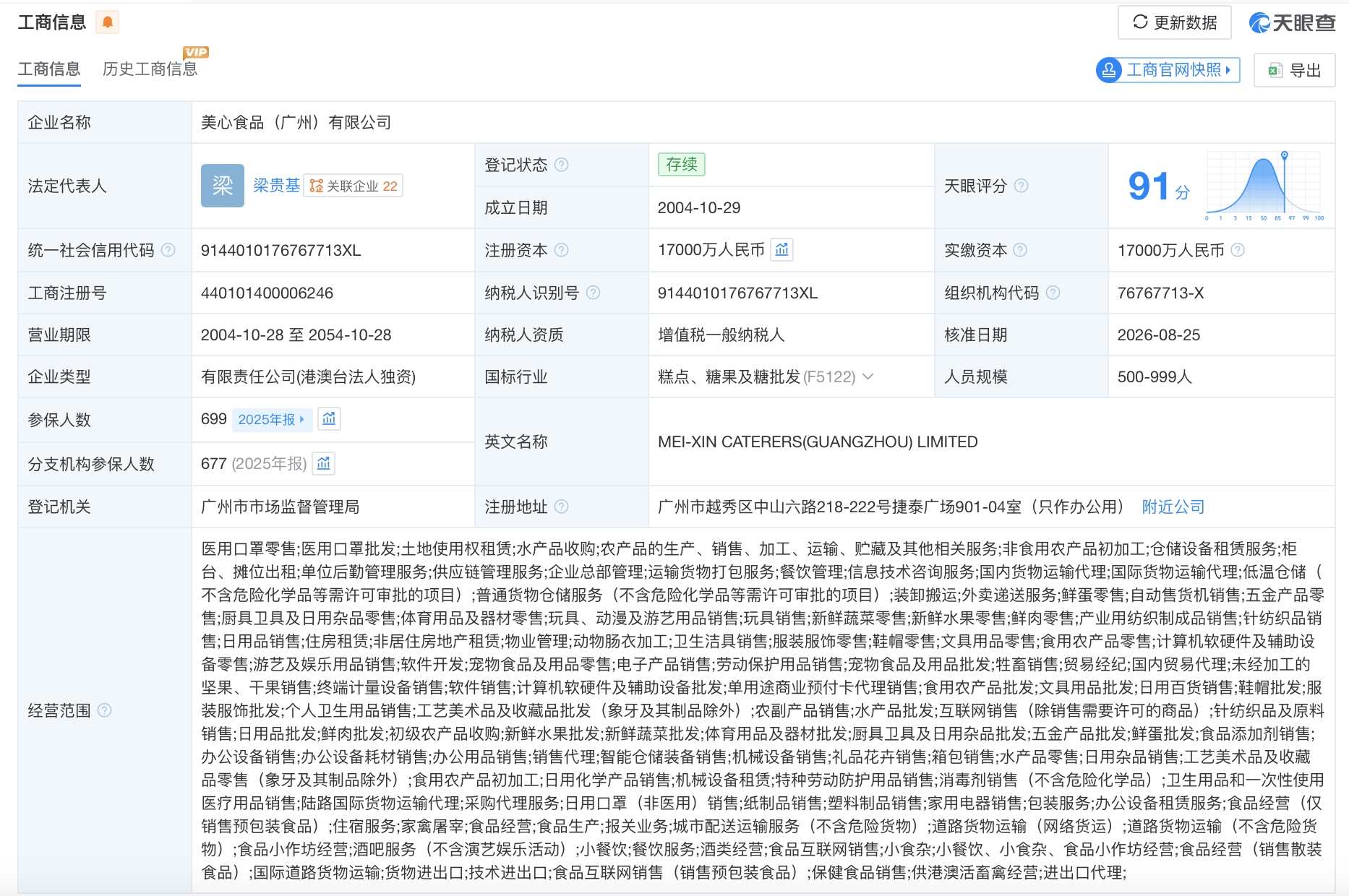This screenshot has width=1349, height=896.
Task: Click help icon next to 经营范围
Action: [104, 710]
